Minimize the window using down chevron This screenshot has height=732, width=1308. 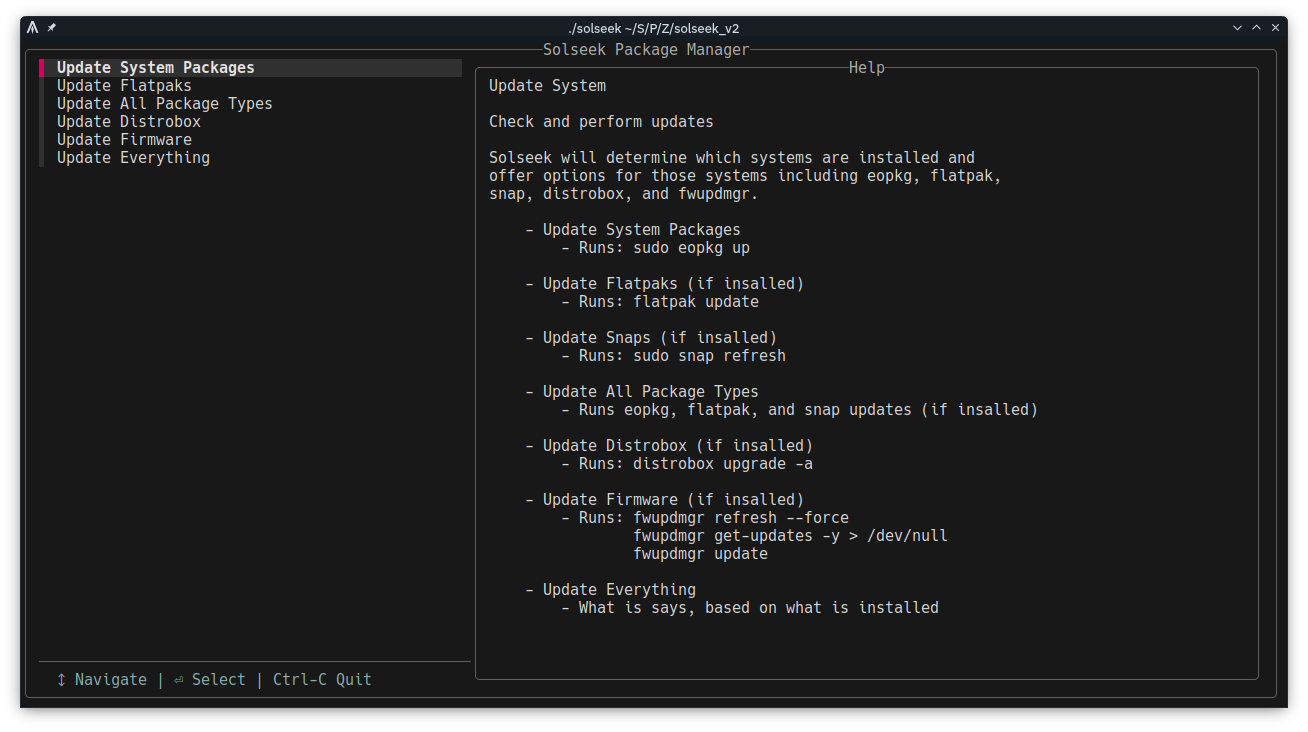(1238, 28)
